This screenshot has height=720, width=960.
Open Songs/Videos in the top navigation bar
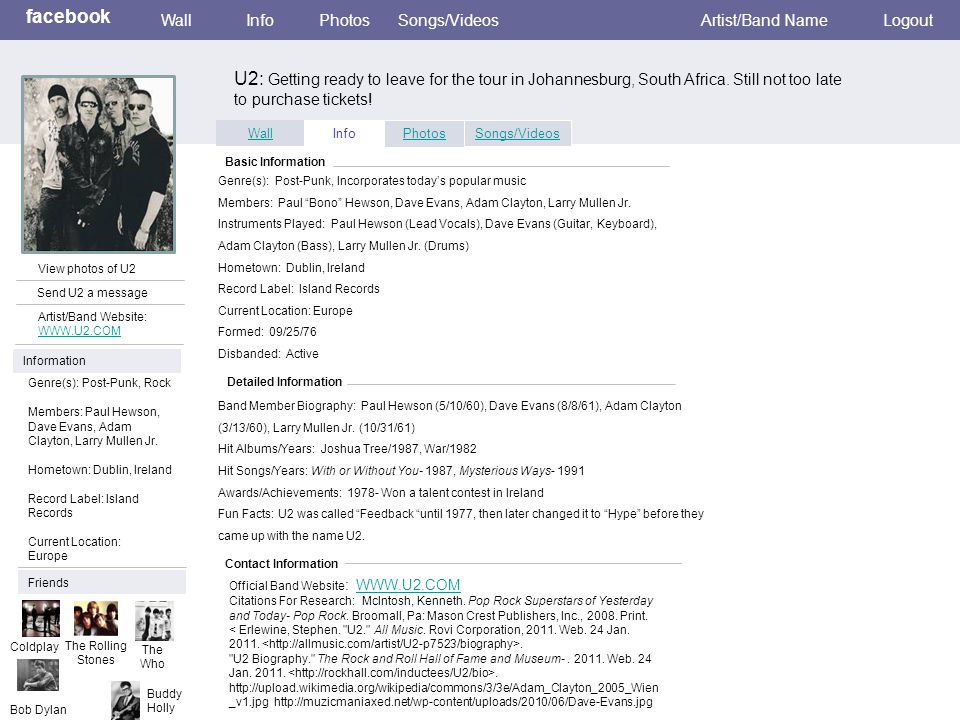click(x=448, y=20)
